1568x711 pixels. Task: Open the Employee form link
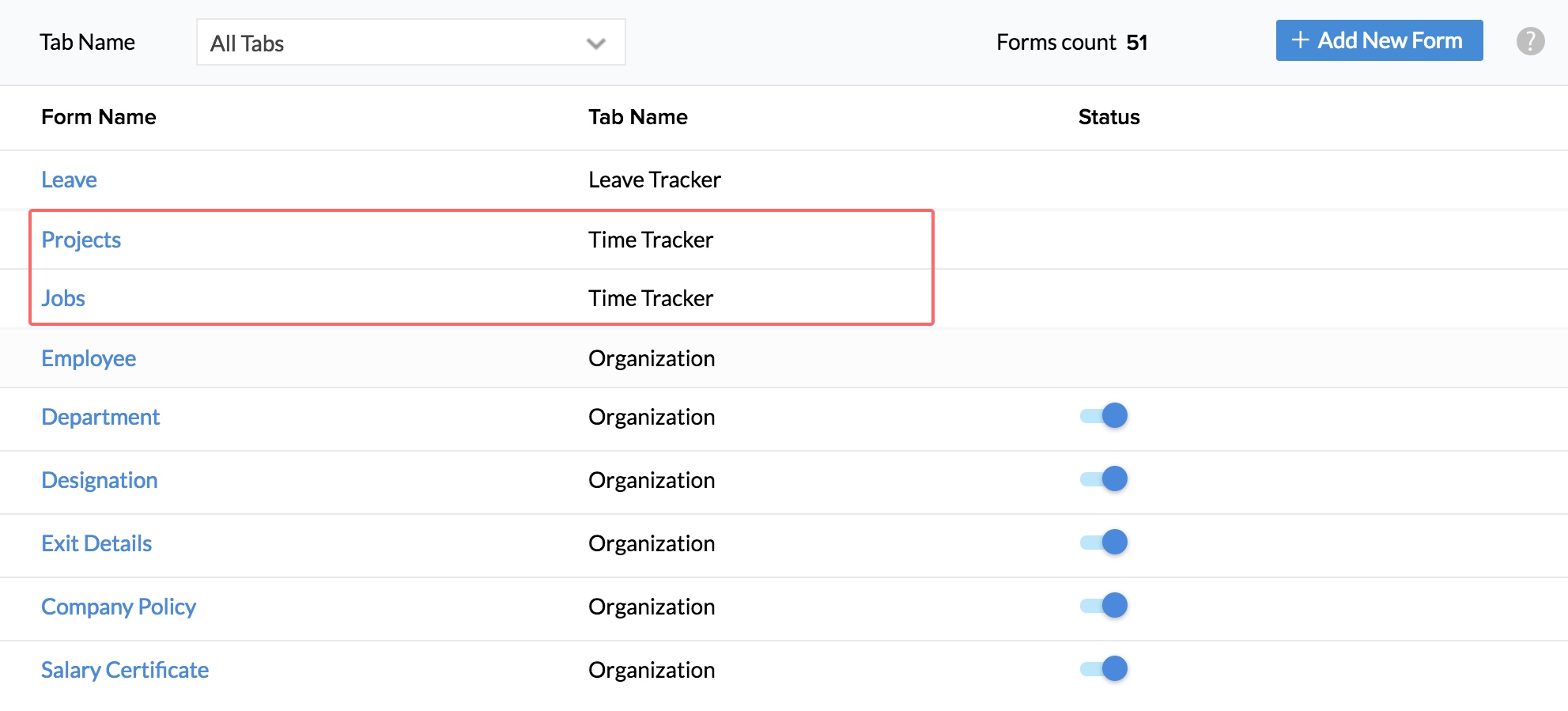[x=89, y=359]
